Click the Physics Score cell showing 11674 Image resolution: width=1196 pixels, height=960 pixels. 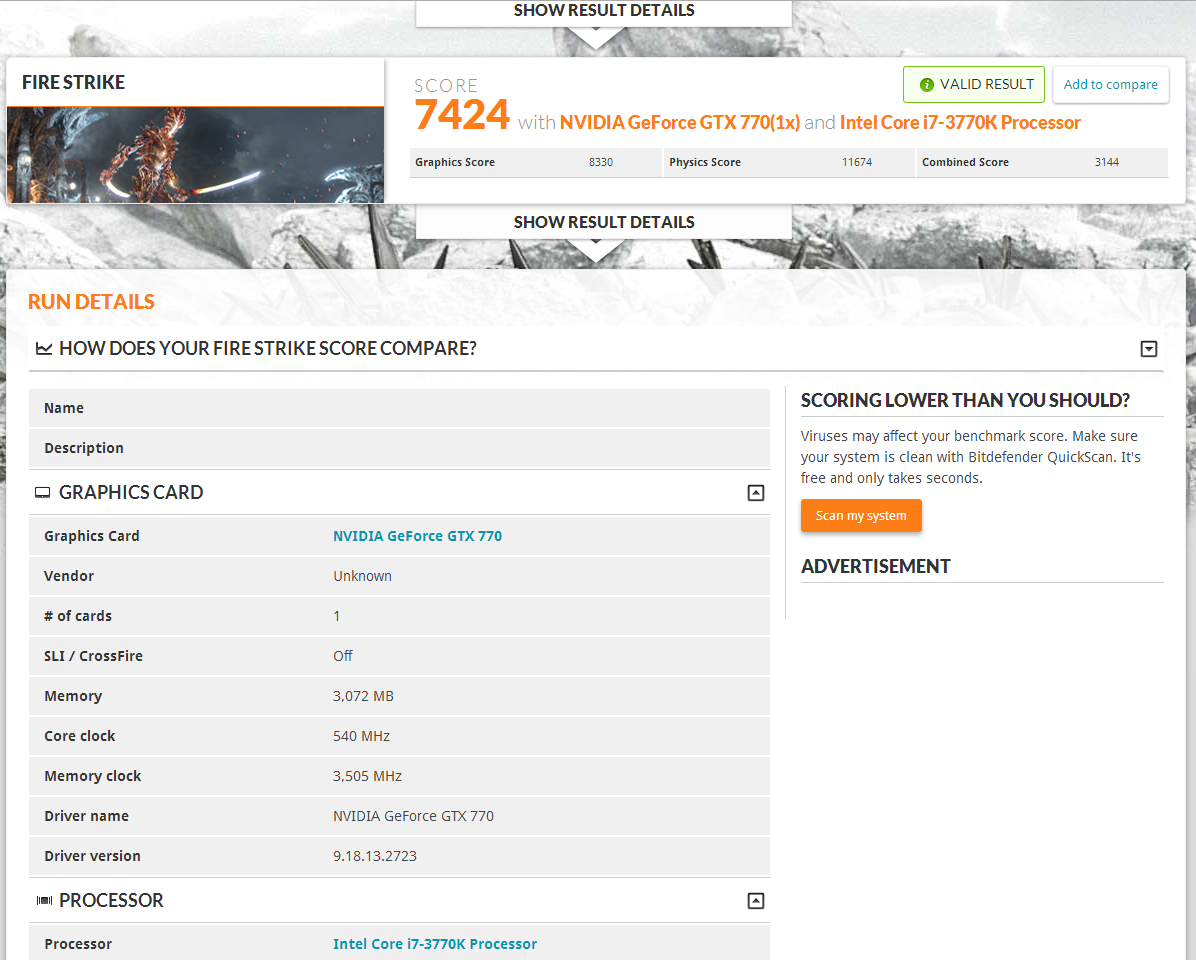click(x=789, y=161)
